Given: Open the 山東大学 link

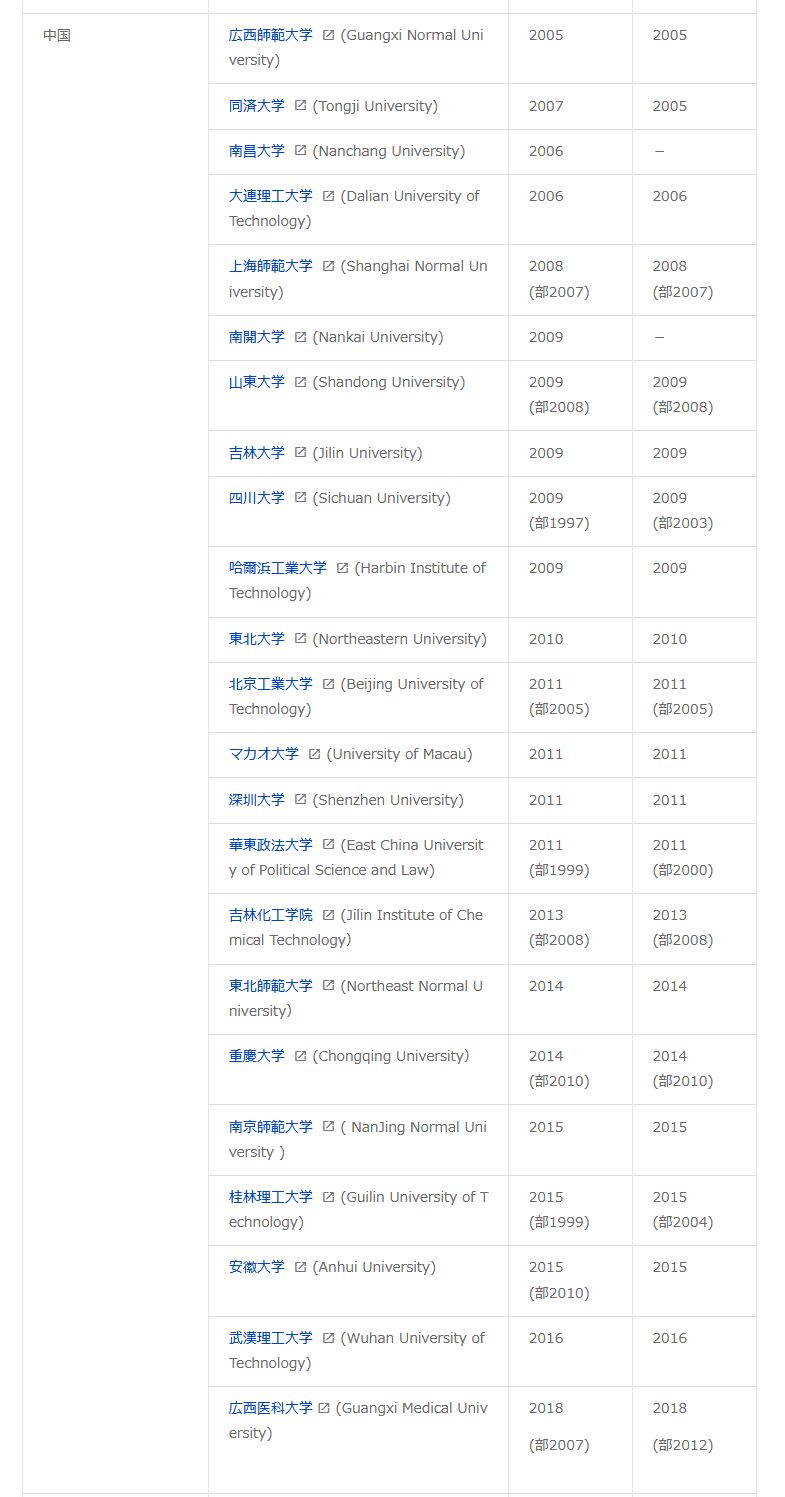Looking at the screenshot, I should pos(257,382).
